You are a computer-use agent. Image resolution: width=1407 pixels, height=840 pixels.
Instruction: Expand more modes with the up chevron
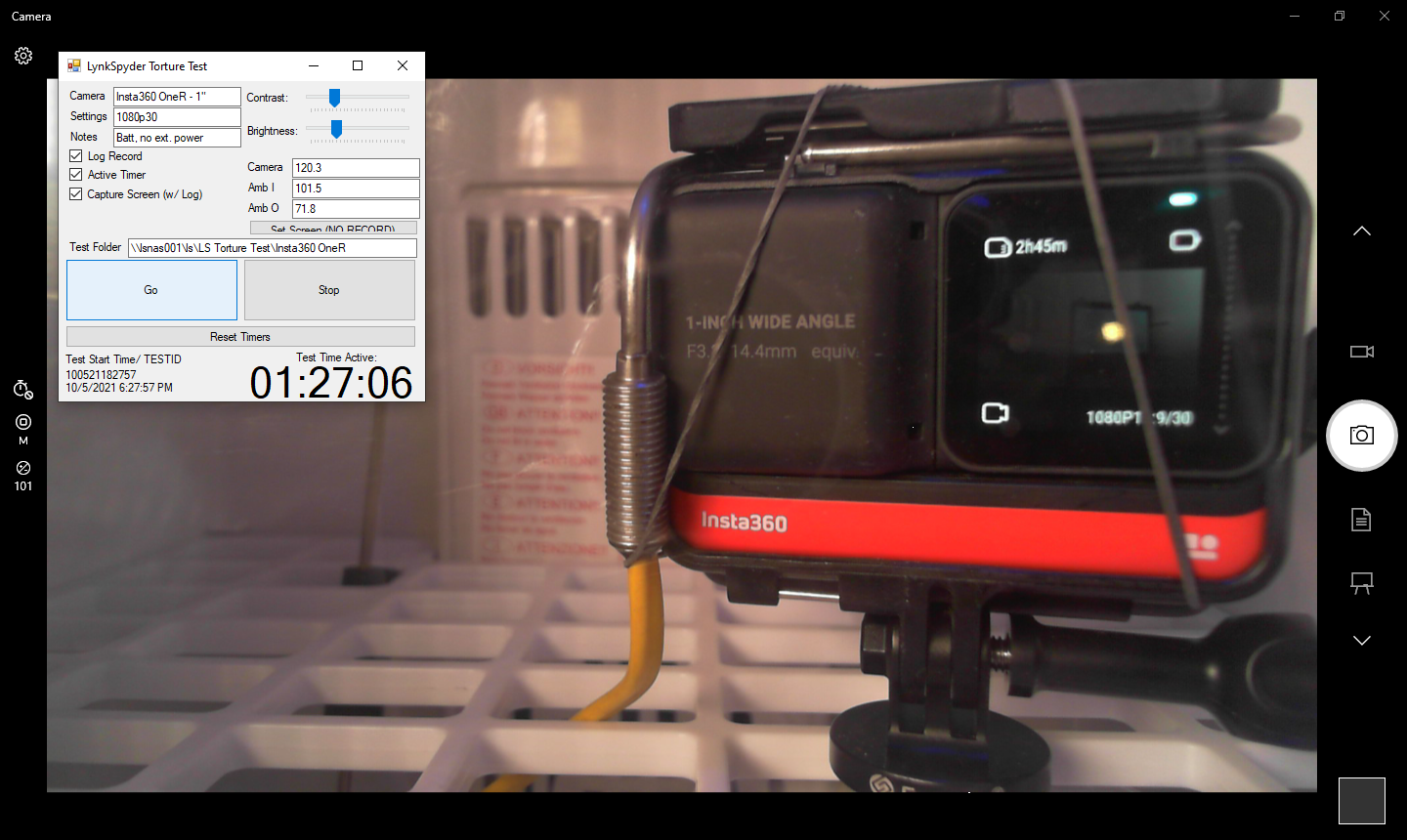1361,231
